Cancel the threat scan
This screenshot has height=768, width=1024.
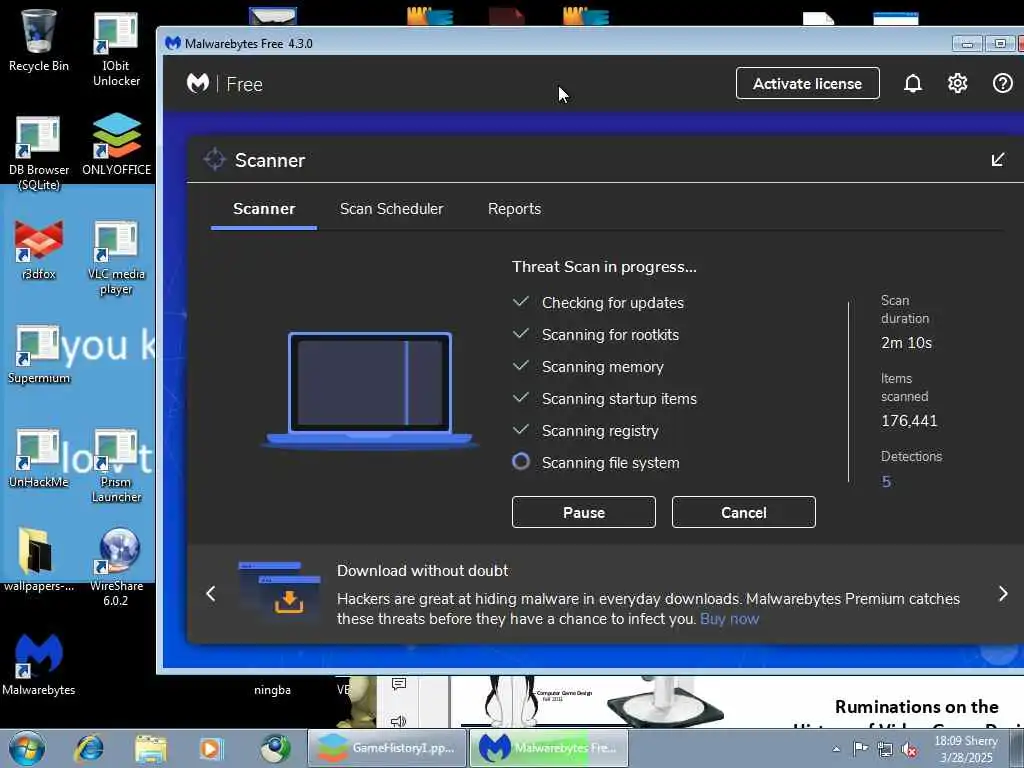coord(744,512)
